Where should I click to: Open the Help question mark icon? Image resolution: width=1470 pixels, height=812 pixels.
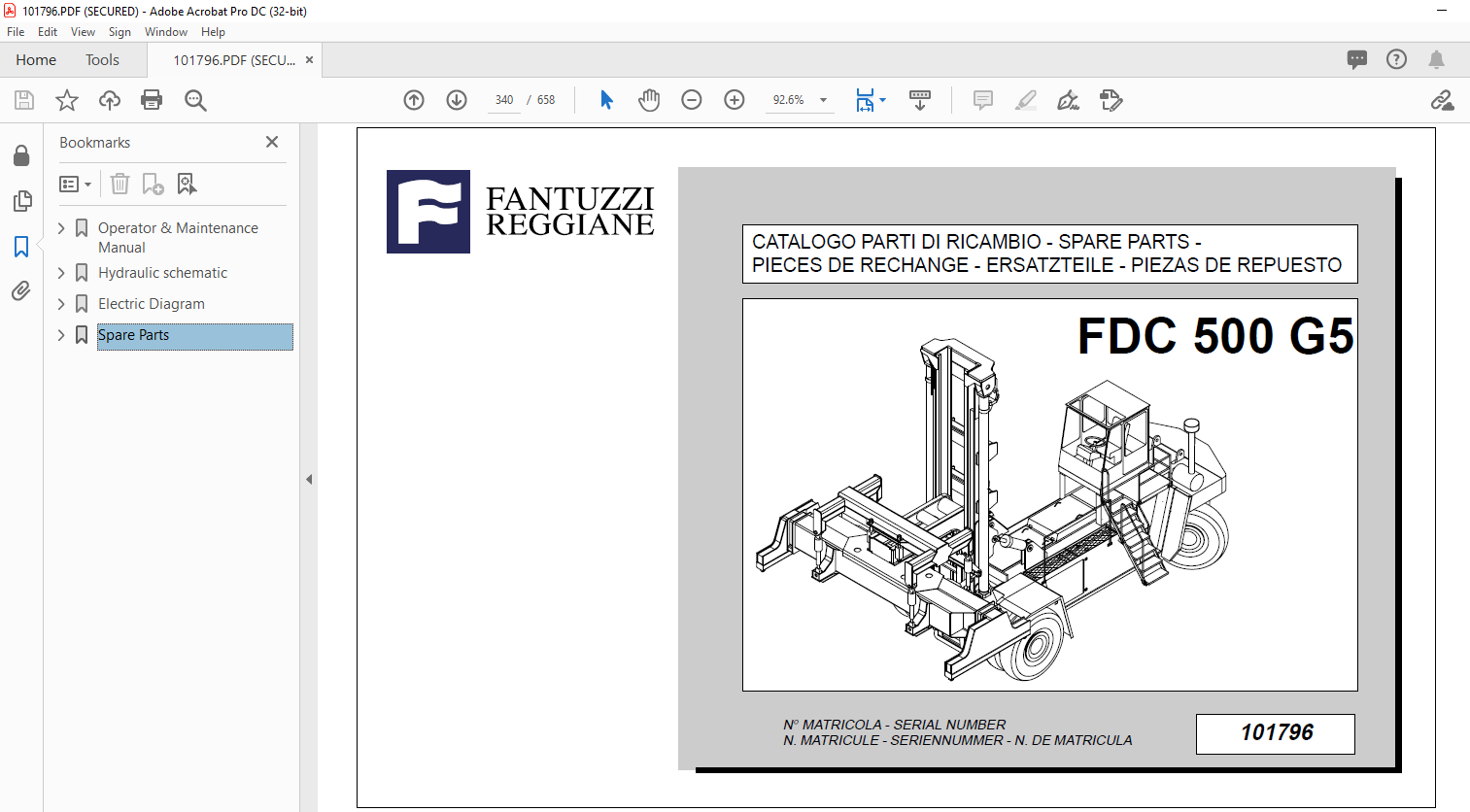(1396, 59)
